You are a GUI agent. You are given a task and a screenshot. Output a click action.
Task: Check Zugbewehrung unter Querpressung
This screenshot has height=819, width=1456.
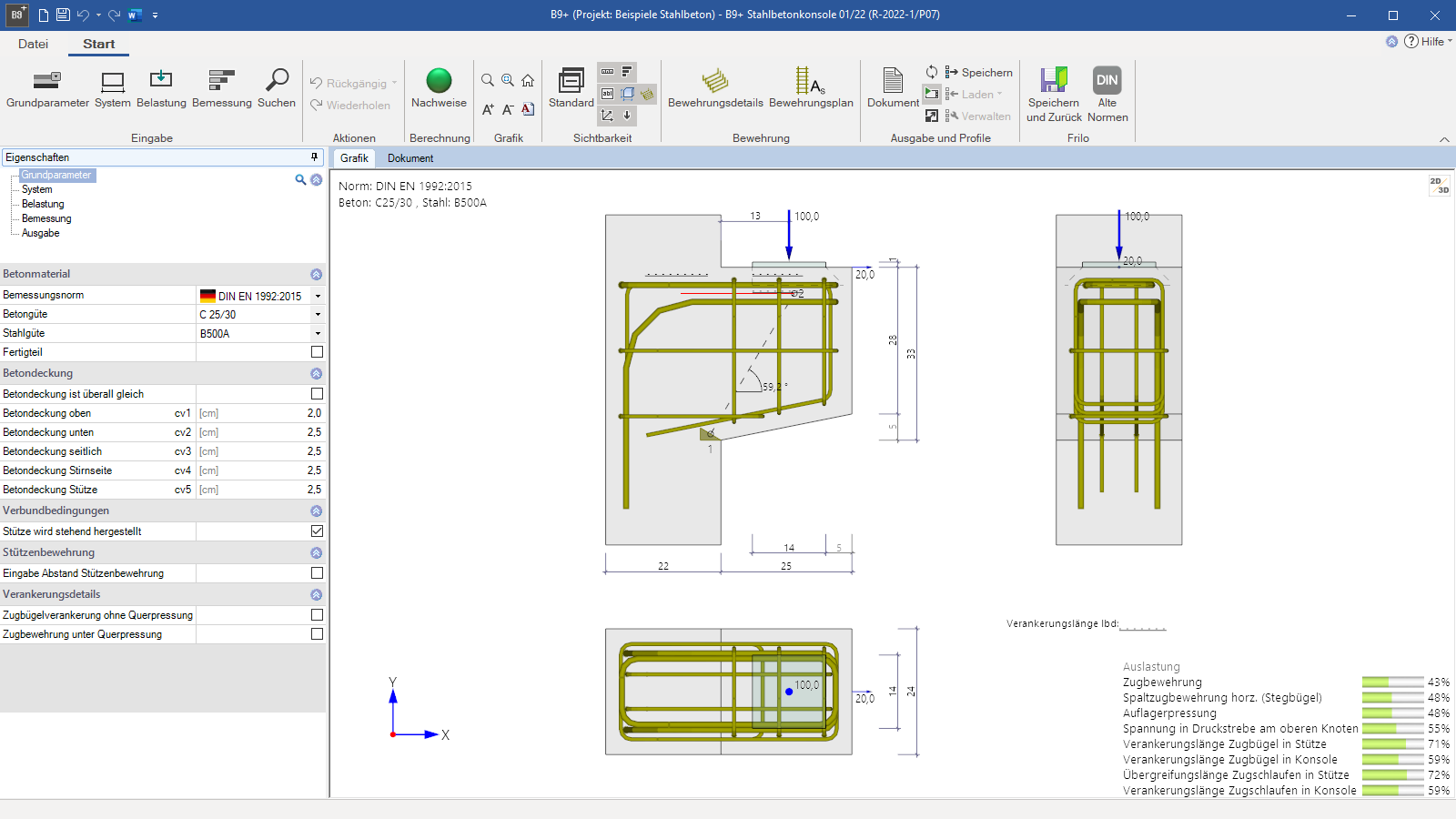click(x=317, y=634)
